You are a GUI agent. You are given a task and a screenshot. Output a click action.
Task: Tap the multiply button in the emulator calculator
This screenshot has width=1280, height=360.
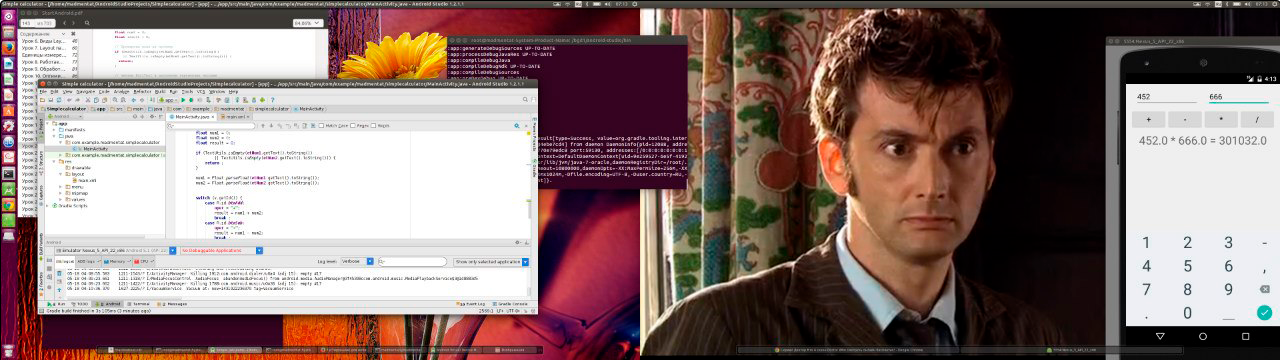1221,119
